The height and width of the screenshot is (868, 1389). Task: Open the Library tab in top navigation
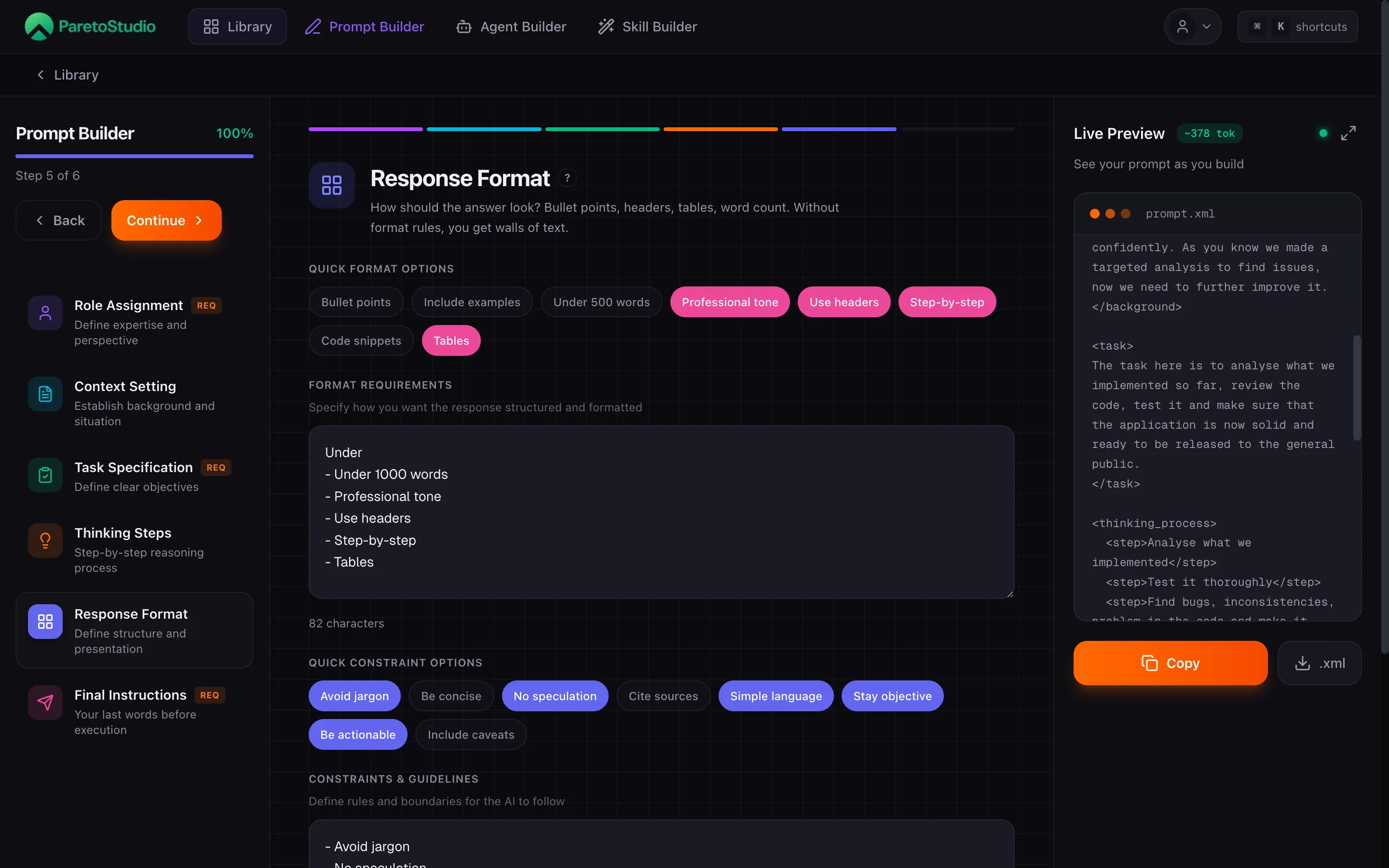tap(237, 27)
